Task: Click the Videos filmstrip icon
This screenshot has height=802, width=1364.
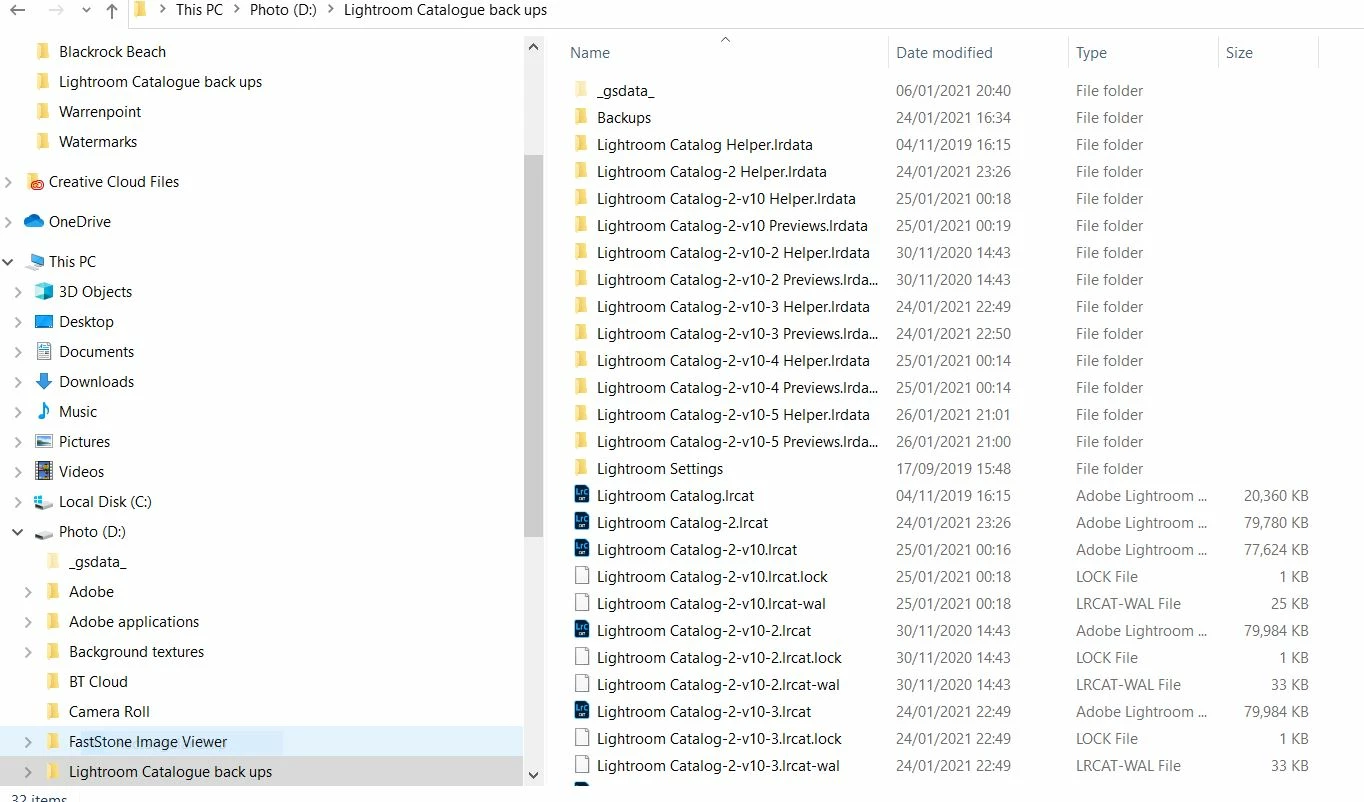Action: (43, 471)
